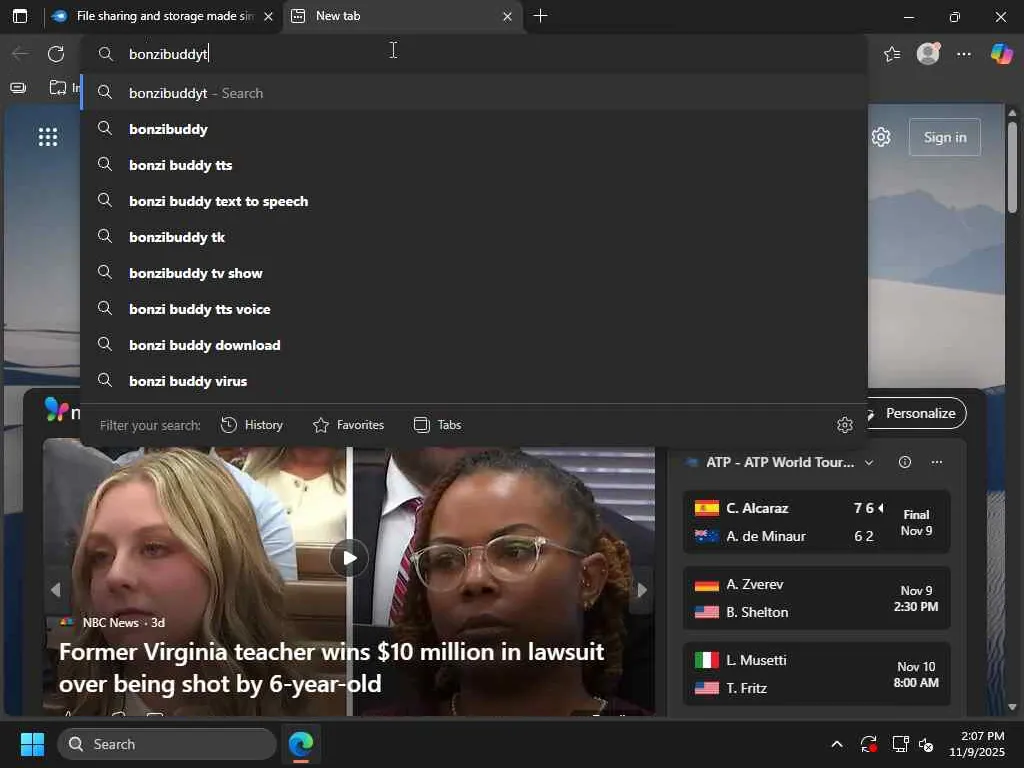This screenshot has width=1024, height=768.
Task: Open the network status tray icon
Action: coord(901,744)
